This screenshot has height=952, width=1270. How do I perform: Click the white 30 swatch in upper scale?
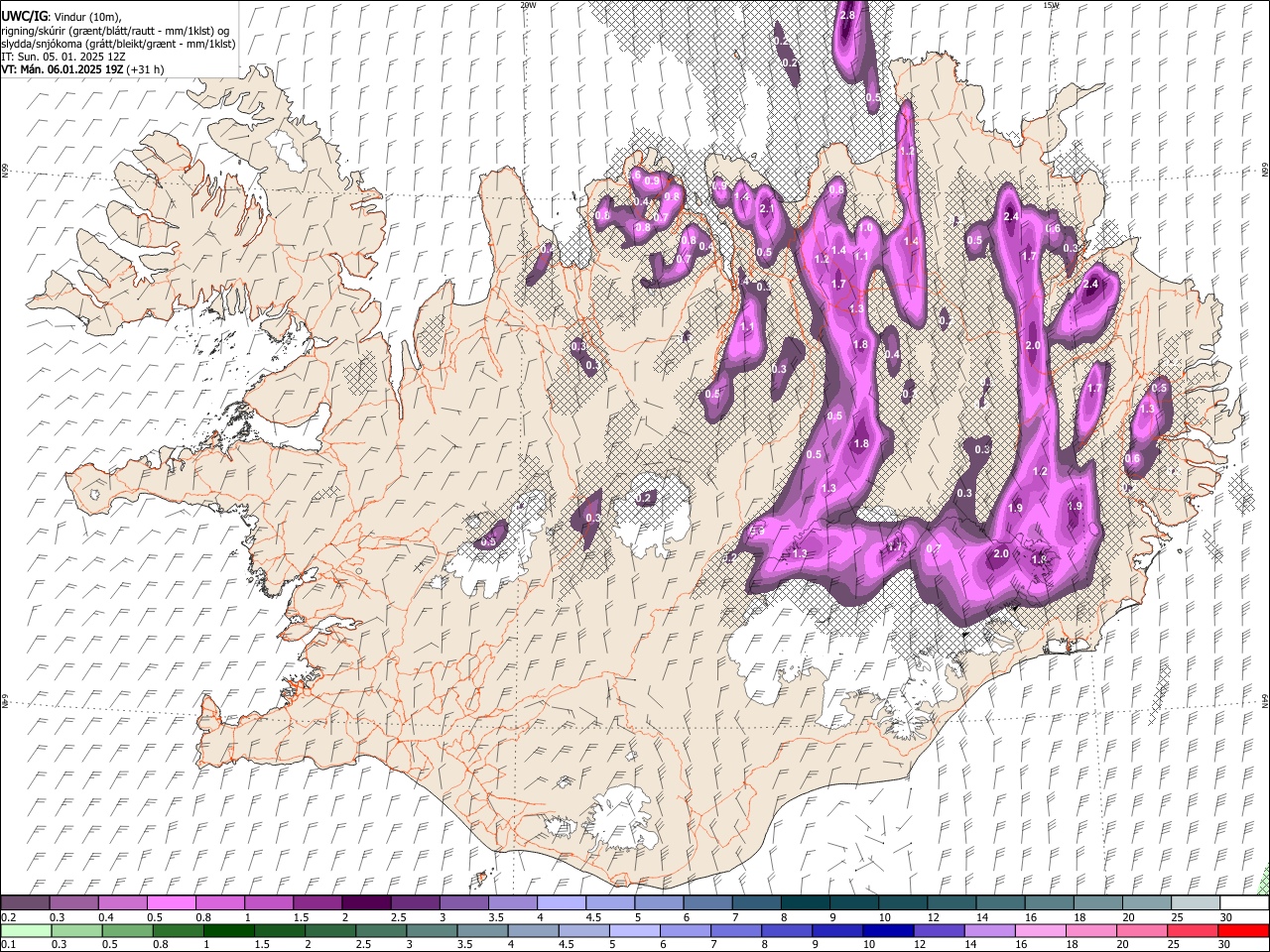click(x=1244, y=903)
